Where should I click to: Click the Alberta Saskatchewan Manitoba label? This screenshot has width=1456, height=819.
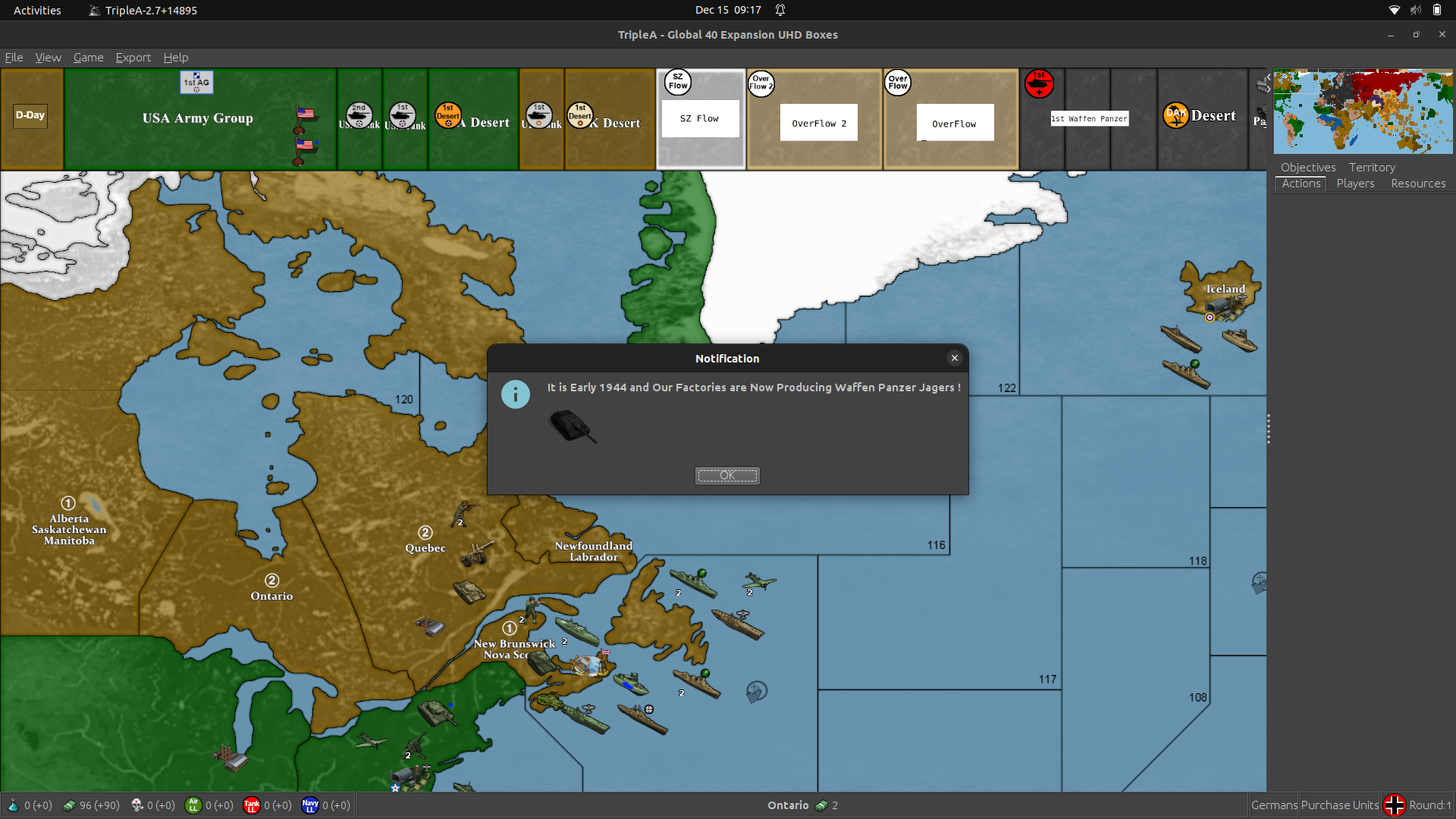pyautogui.click(x=69, y=529)
